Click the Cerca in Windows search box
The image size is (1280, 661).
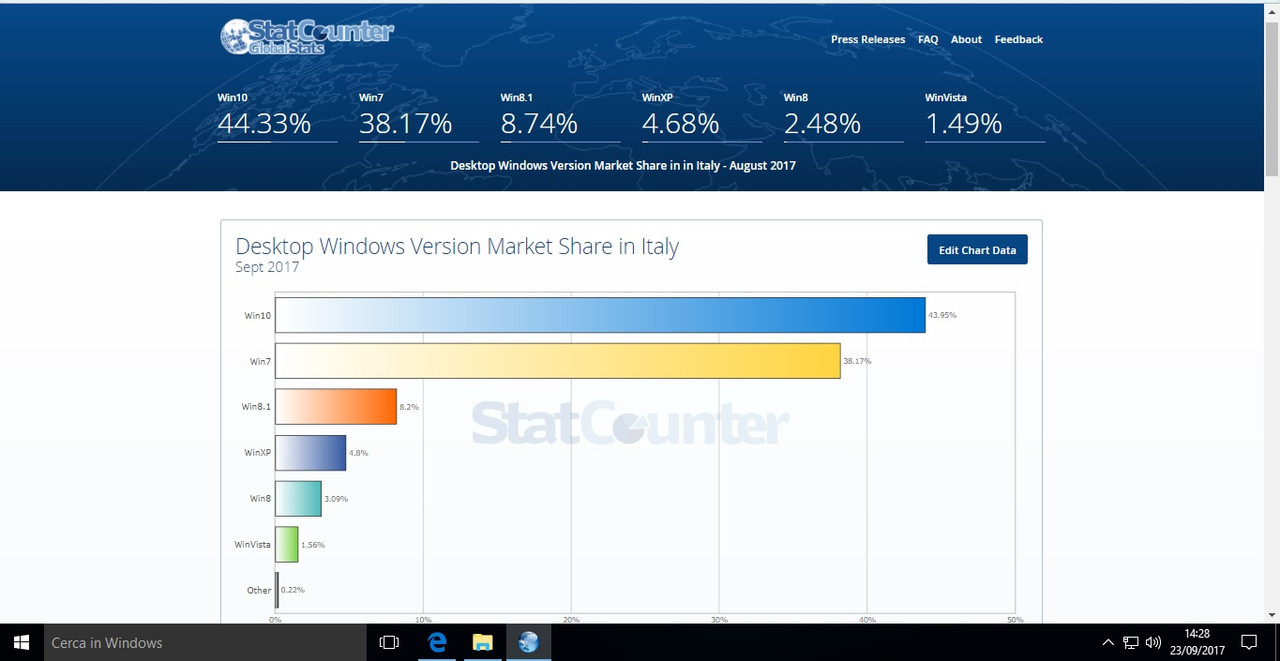(x=204, y=642)
